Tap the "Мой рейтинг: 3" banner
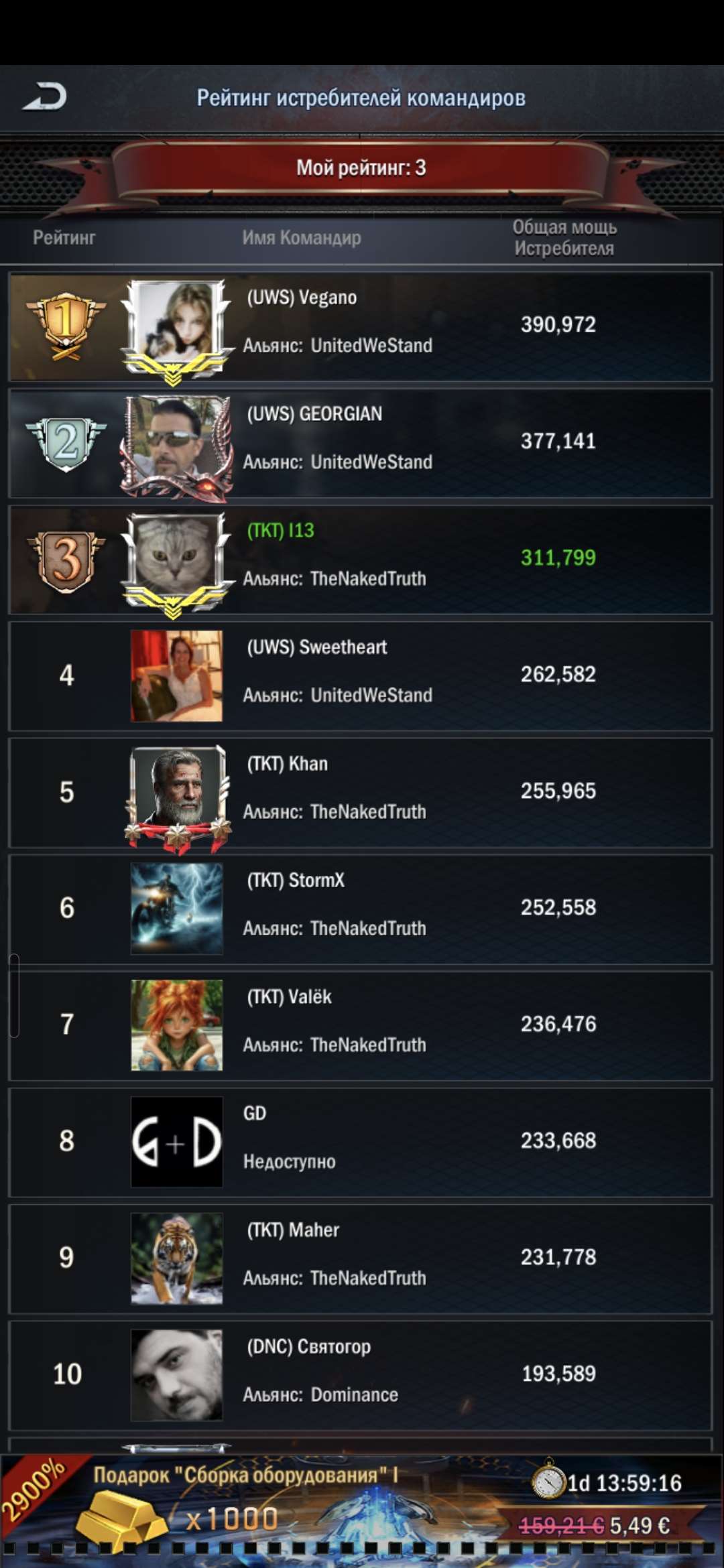The width and height of the screenshot is (724, 1568). tap(361, 168)
